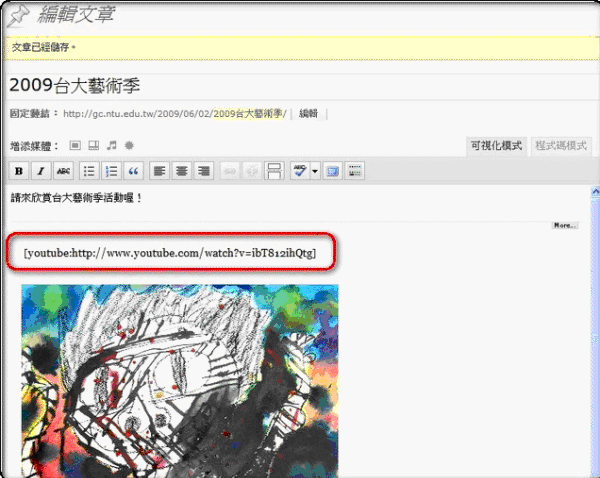Image resolution: width=600 pixels, height=478 pixels.
Task: Add audio via the music note icon
Action: coord(111,145)
